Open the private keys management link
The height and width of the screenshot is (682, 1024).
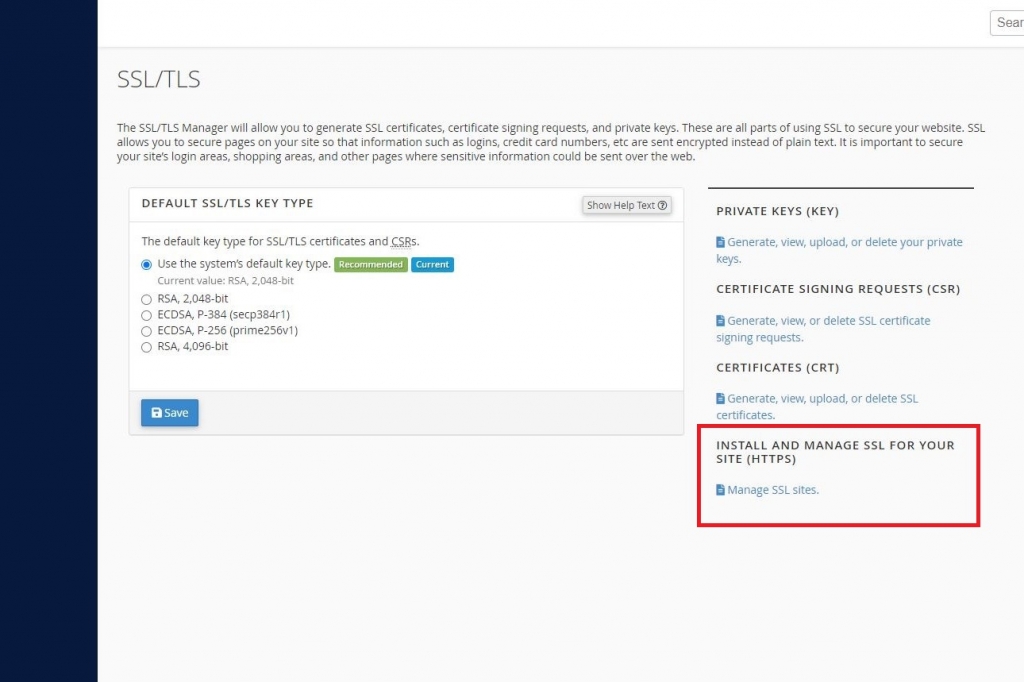tap(839, 250)
